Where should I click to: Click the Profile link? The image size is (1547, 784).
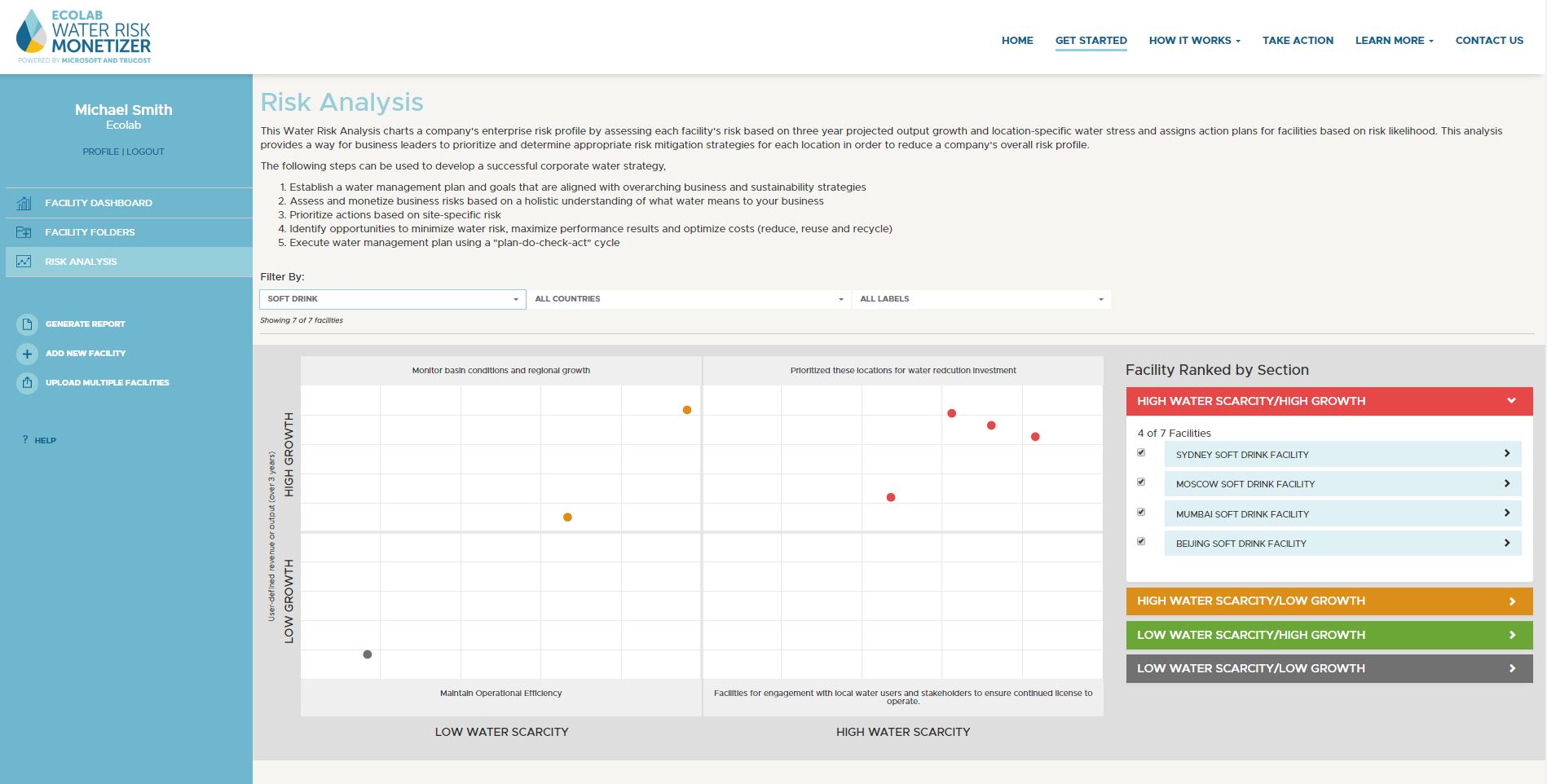[x=100, y=152]
